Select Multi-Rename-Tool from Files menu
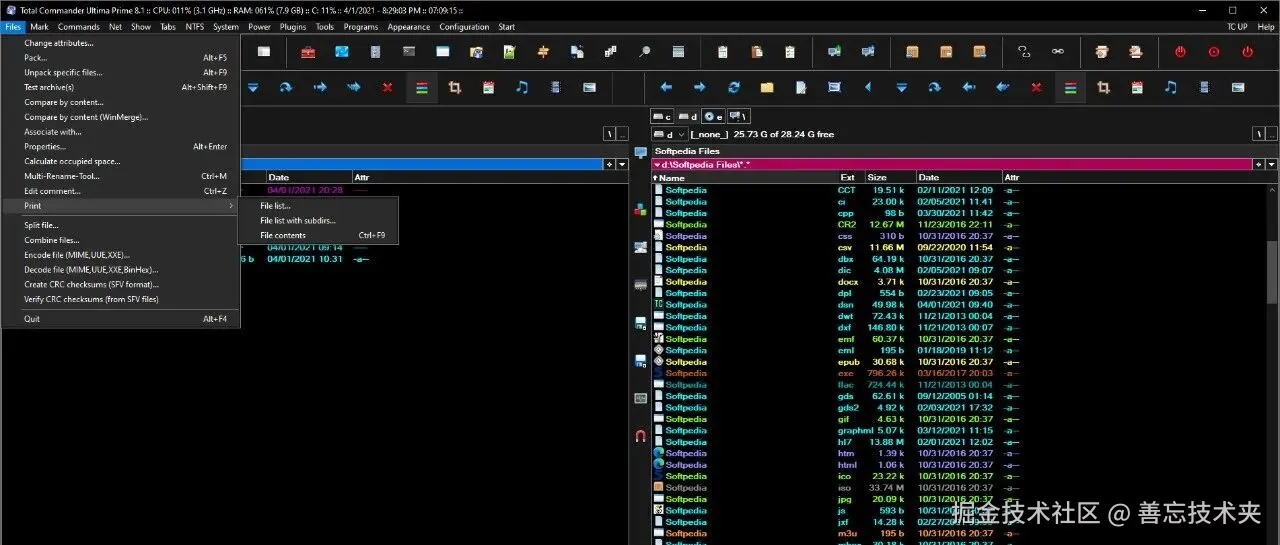The height and width of the screenshot is (545, 1280). [x=120, y=176]
